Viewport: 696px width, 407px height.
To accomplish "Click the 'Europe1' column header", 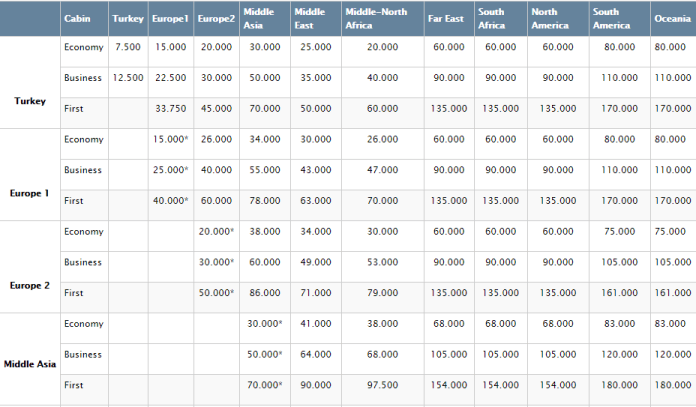I will pos(170,19).
